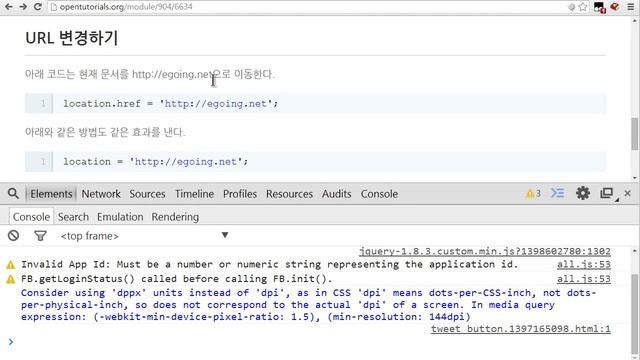
Task: Close the DevTools panel
Action: click(x=628, y=193)
